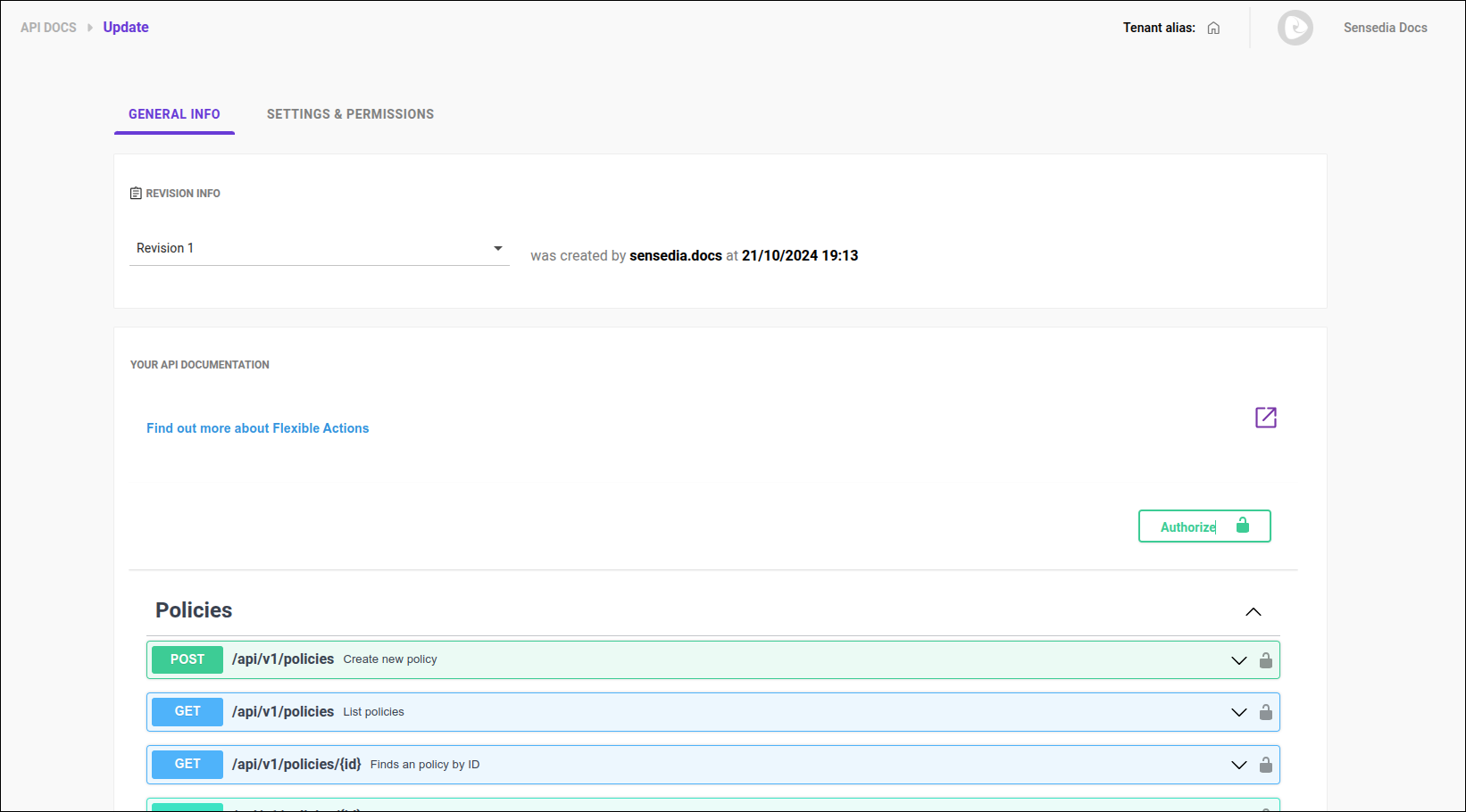
Task: Click the Sensedia Docs user avatar
Action: click(x=1295, y=28)
